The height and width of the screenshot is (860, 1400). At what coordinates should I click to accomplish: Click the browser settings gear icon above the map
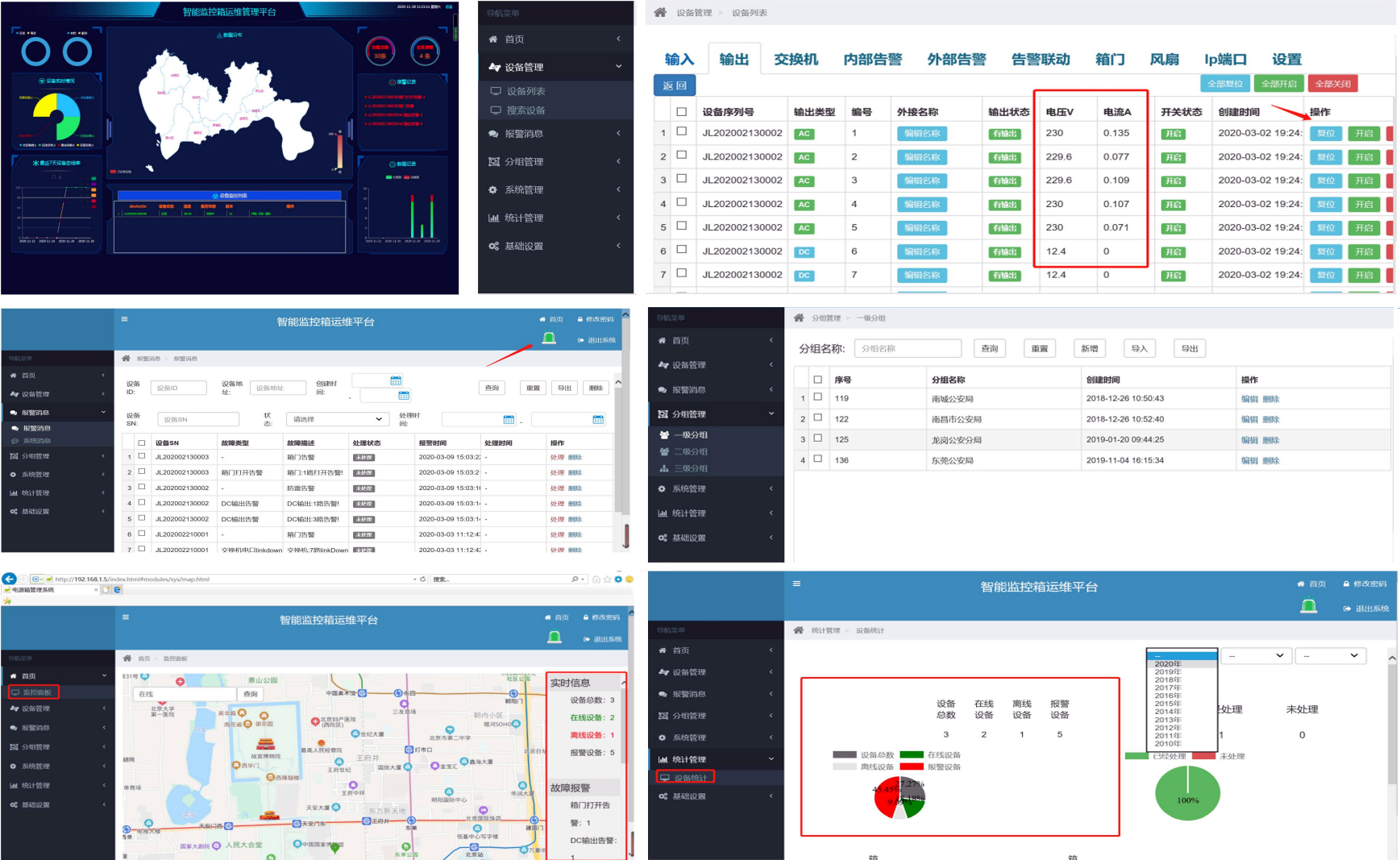point(618,579)
